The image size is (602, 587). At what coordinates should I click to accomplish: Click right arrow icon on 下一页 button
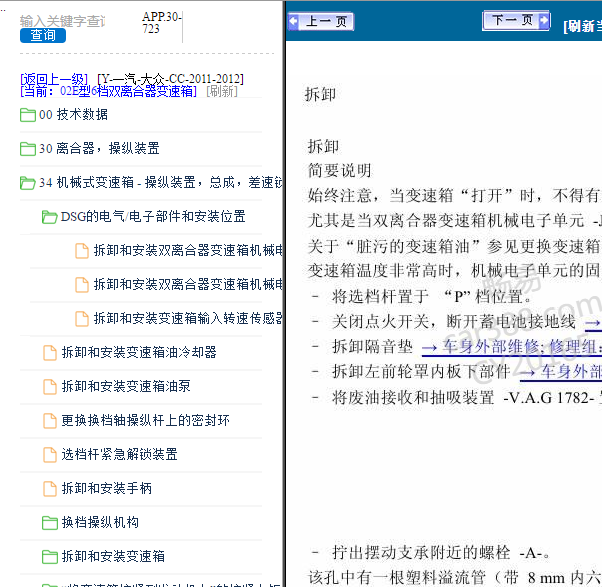click(544, 20)
